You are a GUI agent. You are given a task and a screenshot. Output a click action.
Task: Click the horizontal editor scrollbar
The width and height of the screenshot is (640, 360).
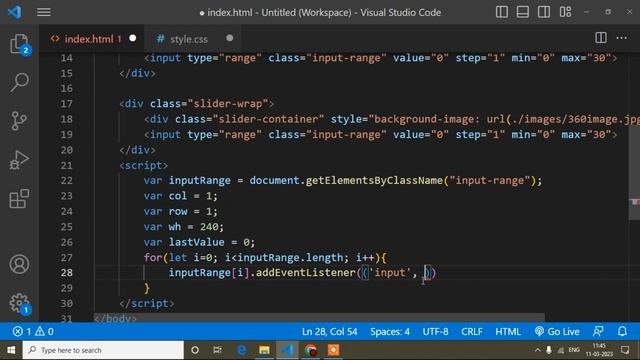coord(319,318)
